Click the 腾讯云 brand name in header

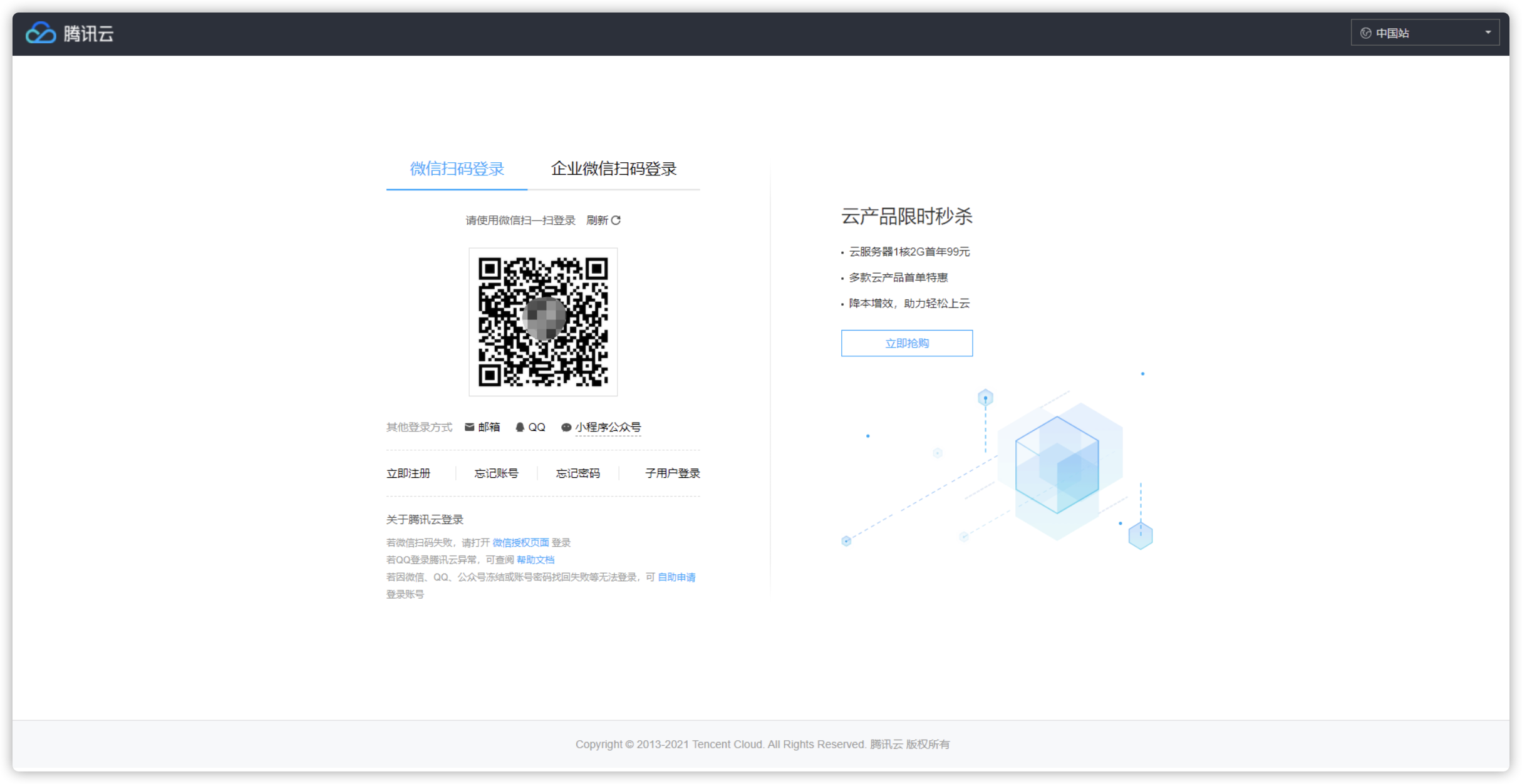pyautogui.click(x=88, y=34)
